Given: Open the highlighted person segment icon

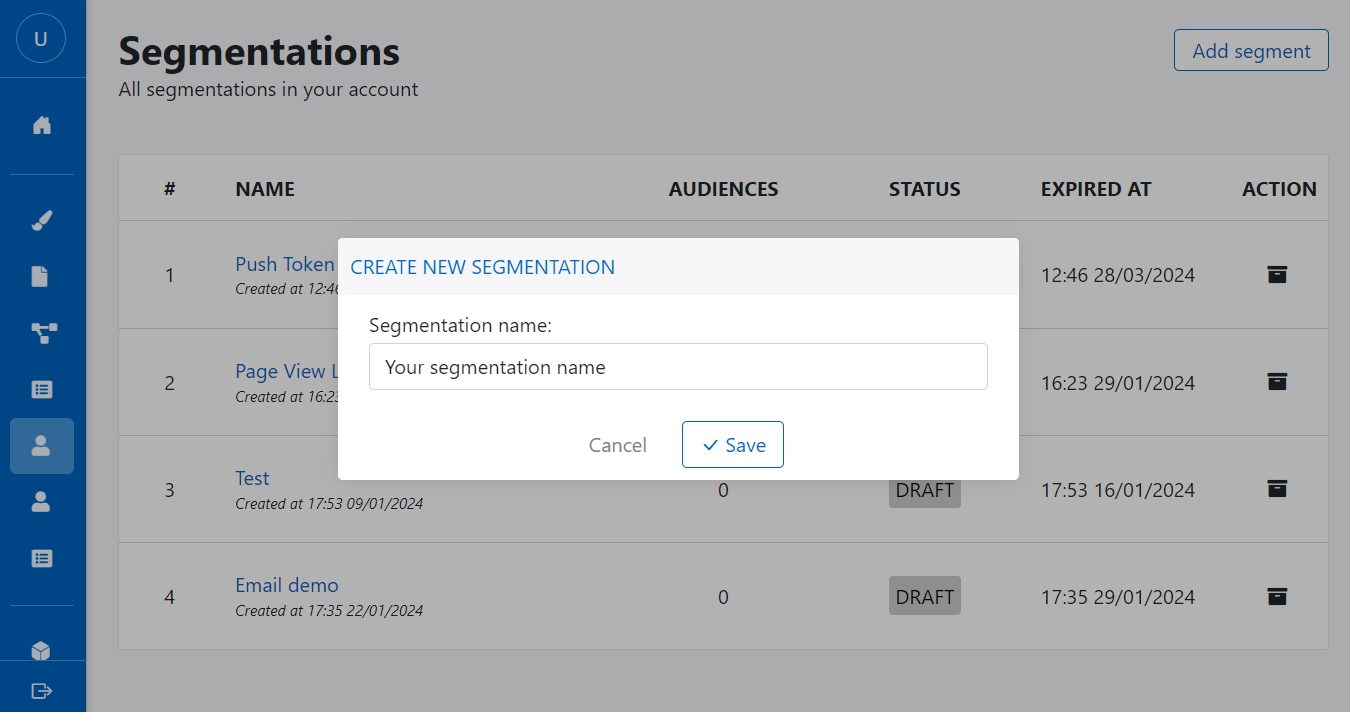Looking at the screenshot, I should click(41, 446).
